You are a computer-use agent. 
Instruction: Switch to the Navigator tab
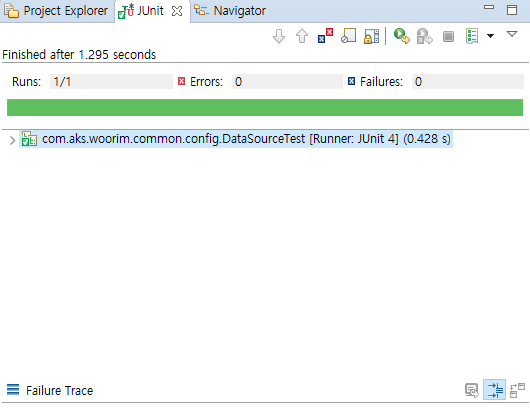tap(230, 11)
